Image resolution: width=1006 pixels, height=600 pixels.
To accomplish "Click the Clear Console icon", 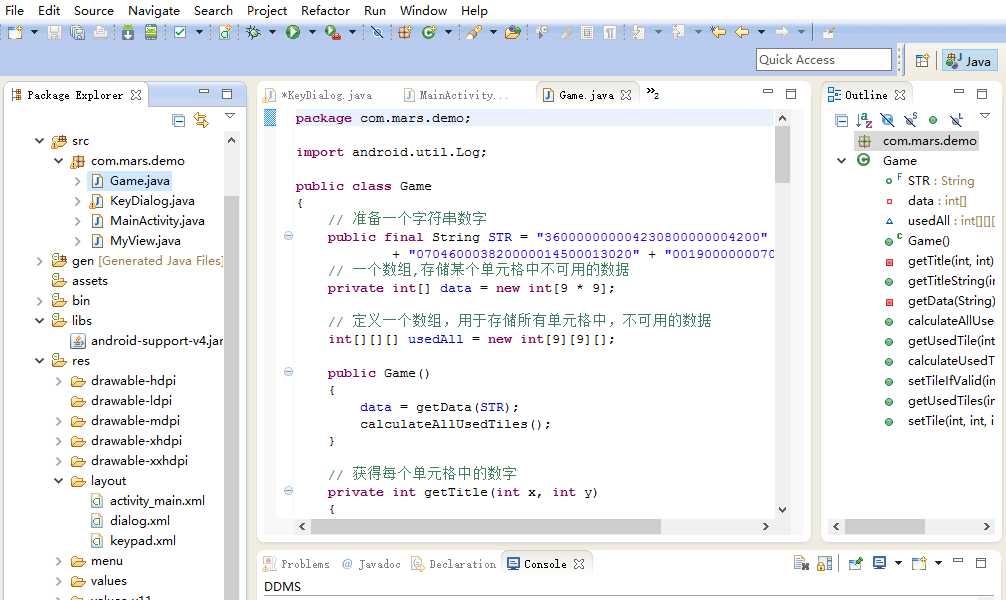I will 801,563.
